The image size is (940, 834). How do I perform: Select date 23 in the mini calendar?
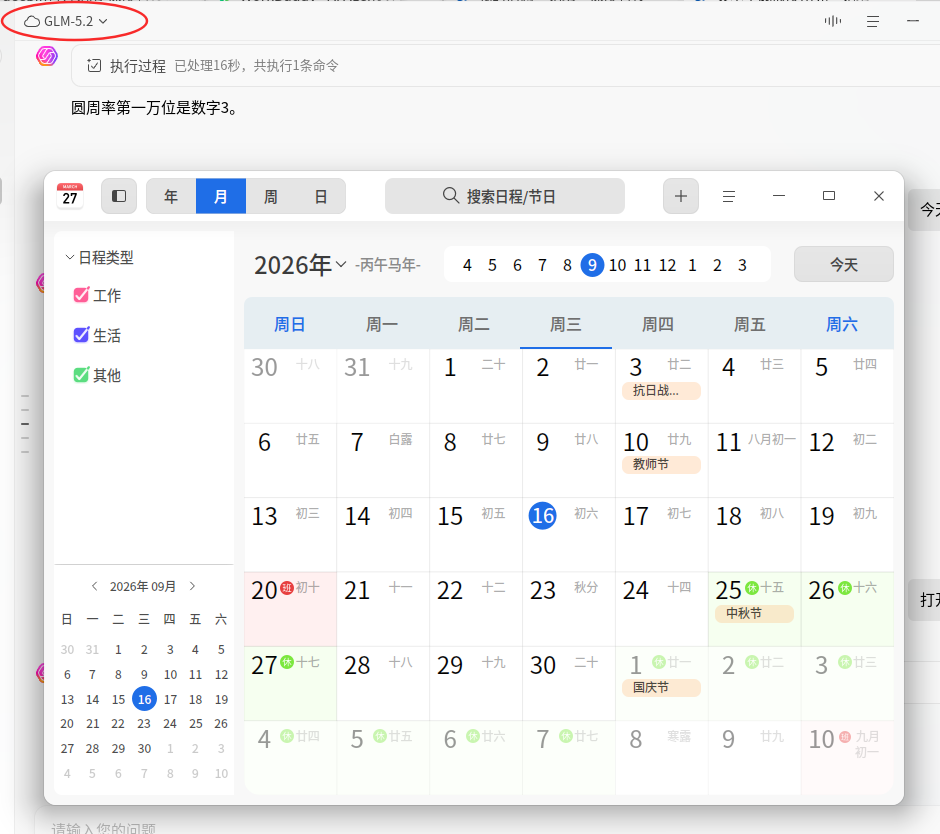(144, 724)
